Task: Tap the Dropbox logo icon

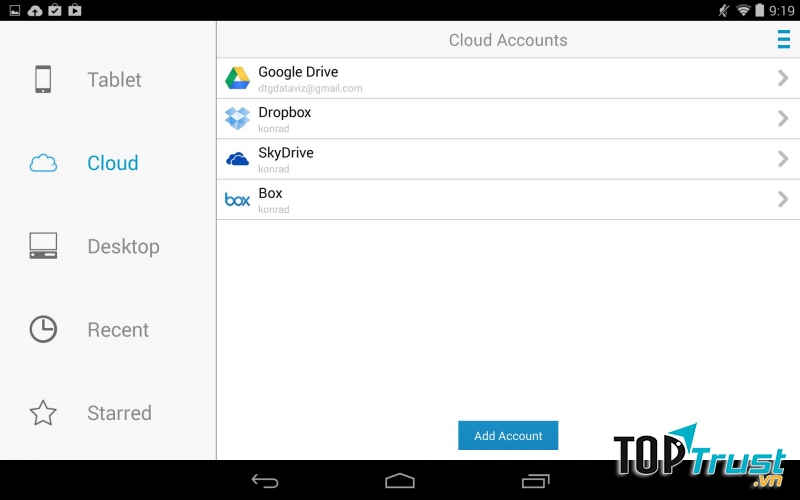Action: (x=237, y=119)
